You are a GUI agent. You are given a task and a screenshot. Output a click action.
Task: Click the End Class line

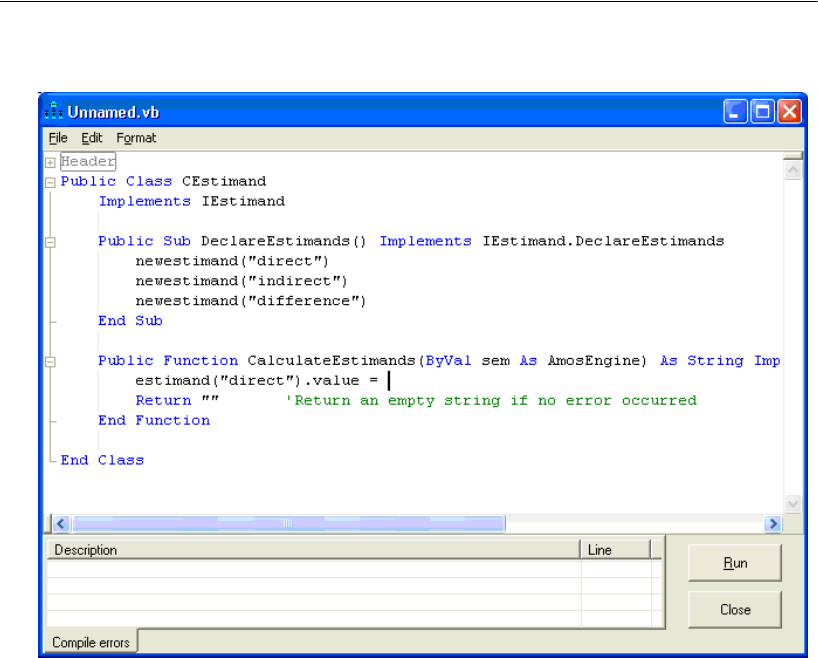(102, 460)
